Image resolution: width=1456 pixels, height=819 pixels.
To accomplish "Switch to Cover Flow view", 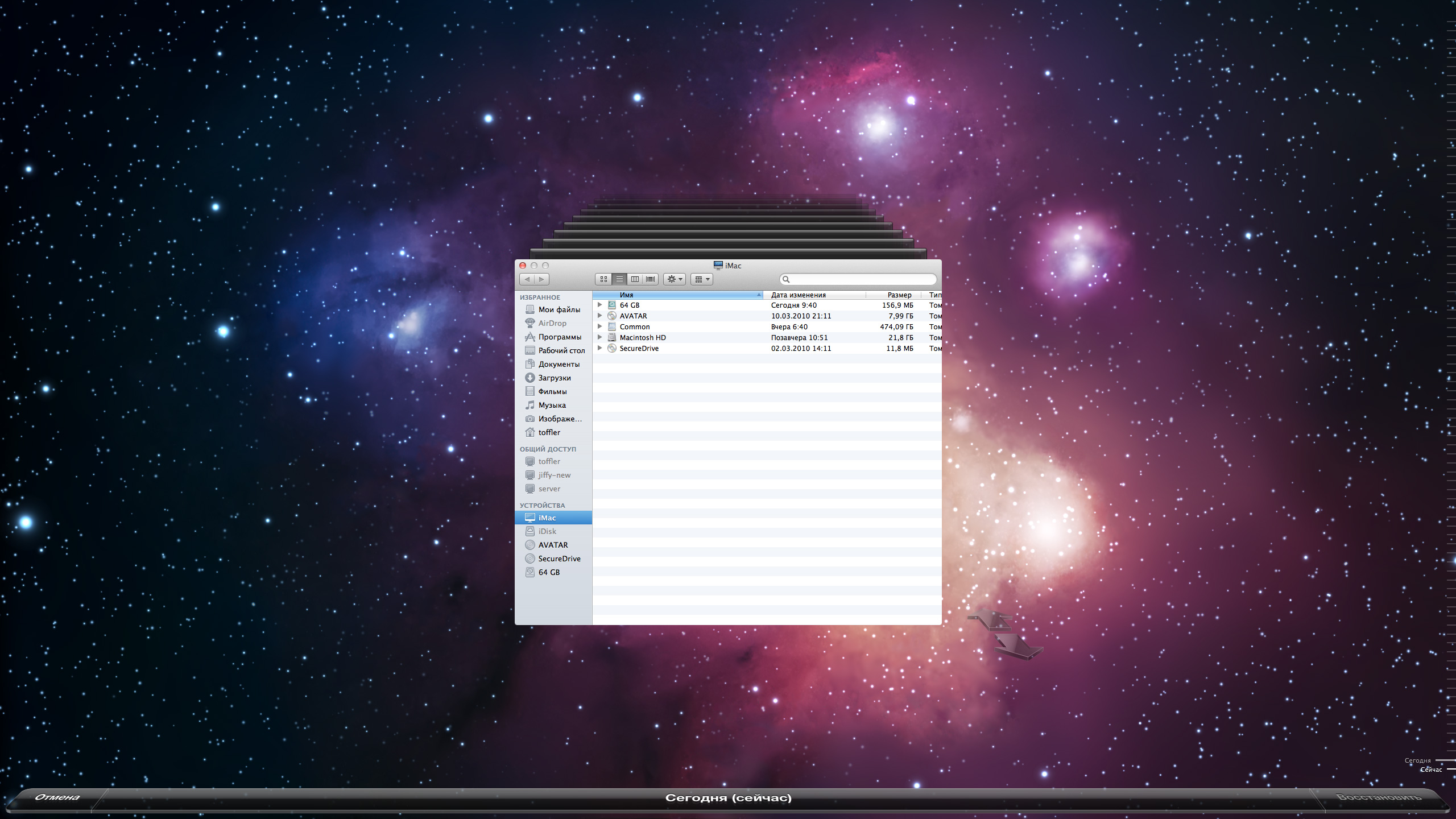I will [x=651, y=279].
